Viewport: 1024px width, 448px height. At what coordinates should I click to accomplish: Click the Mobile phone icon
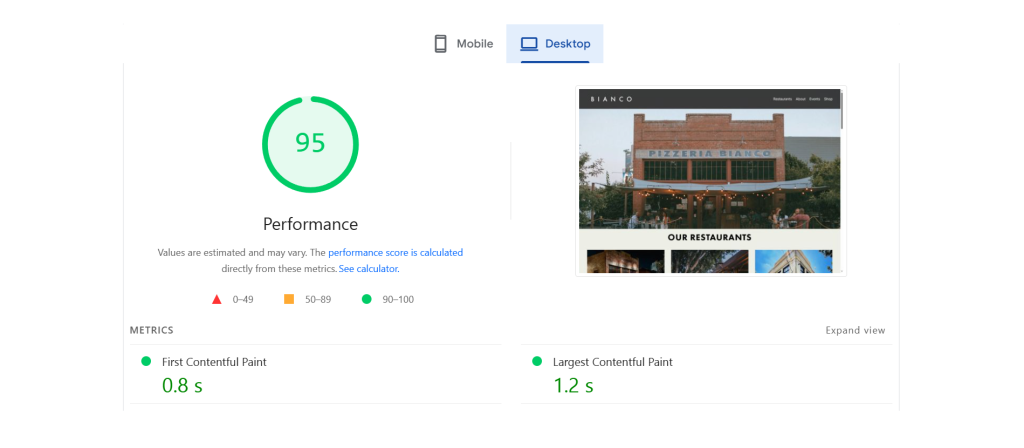[440, 44]
